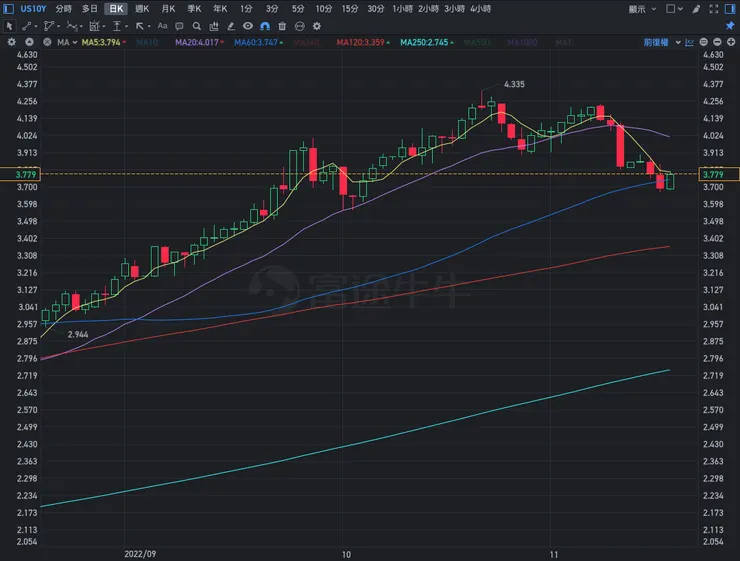Viewport: 740px width, 561px height.
Task: Switch to 4小時 chart interval
Action: coord(480,9)
